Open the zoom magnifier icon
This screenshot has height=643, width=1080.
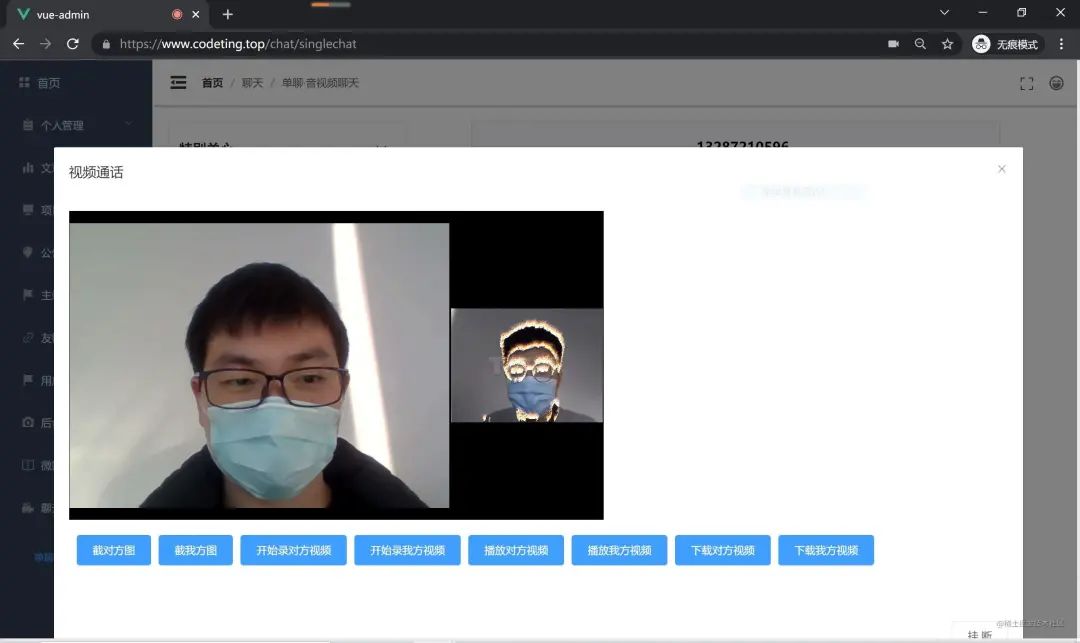pos(920,43)
